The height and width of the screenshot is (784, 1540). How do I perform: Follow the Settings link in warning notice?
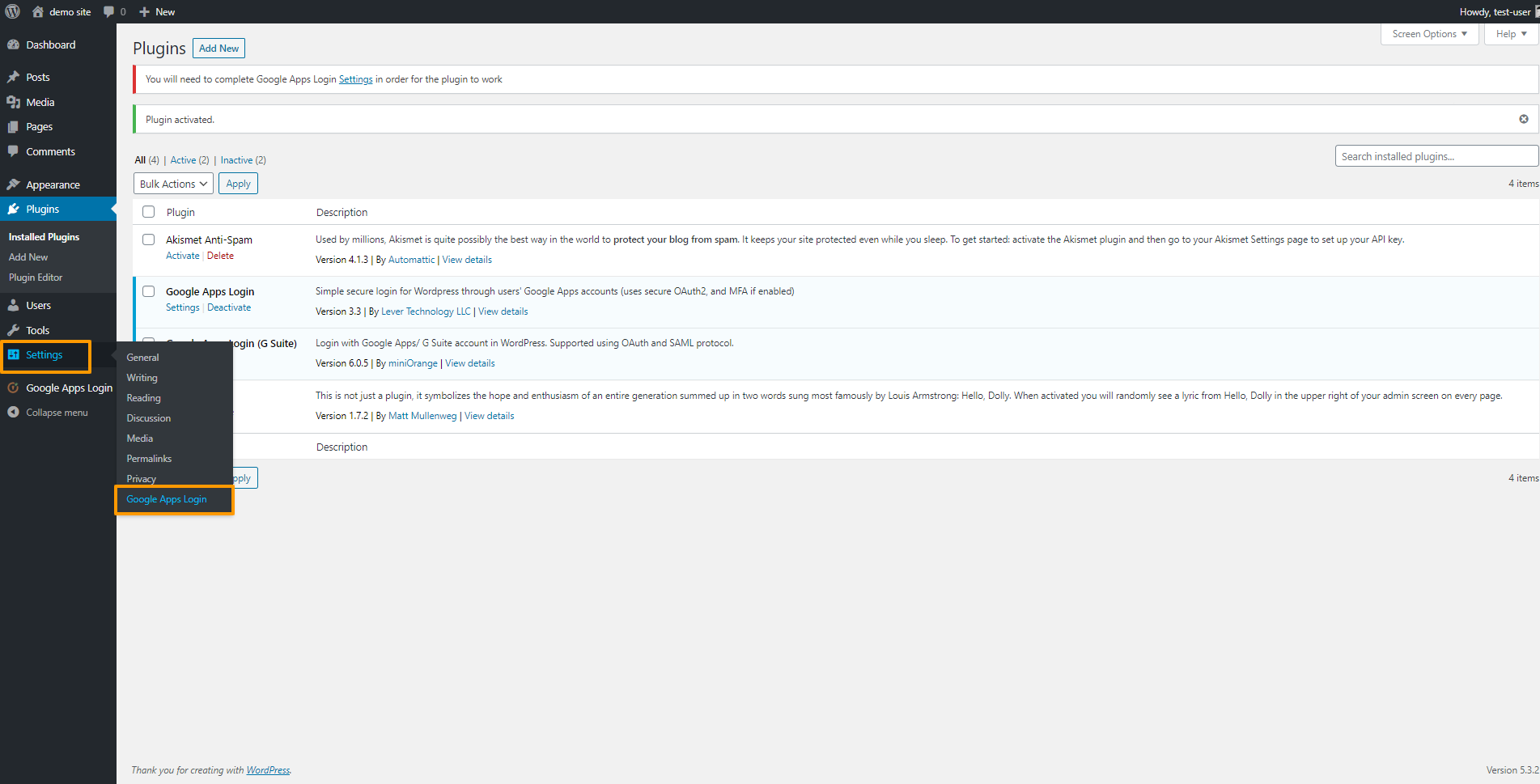355,79
